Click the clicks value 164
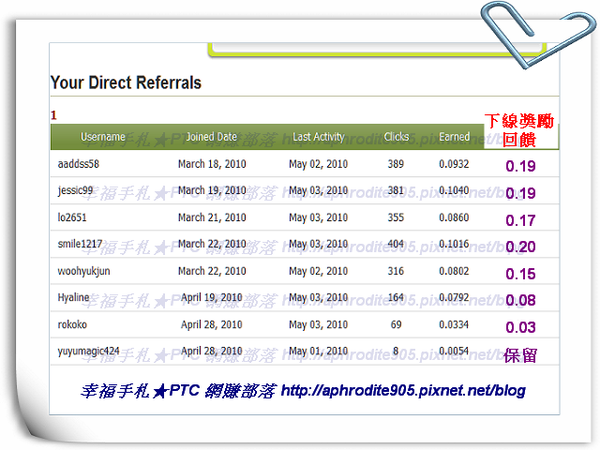The image size is (600, 450). pyautogui.click(x=396, y=297)
